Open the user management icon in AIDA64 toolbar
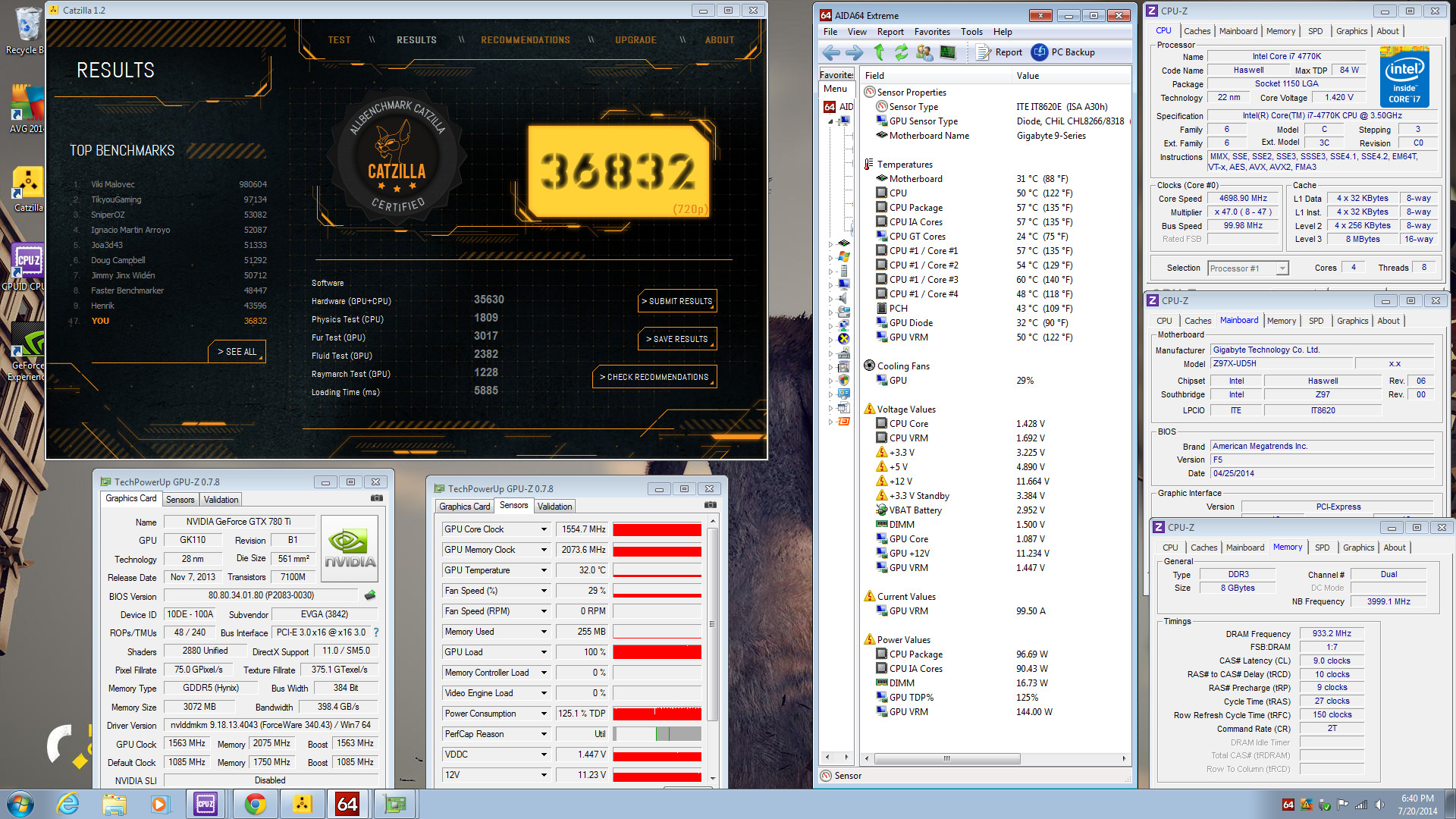The height and width of the screenshot is (819, 1456). (x=924, y=52)
